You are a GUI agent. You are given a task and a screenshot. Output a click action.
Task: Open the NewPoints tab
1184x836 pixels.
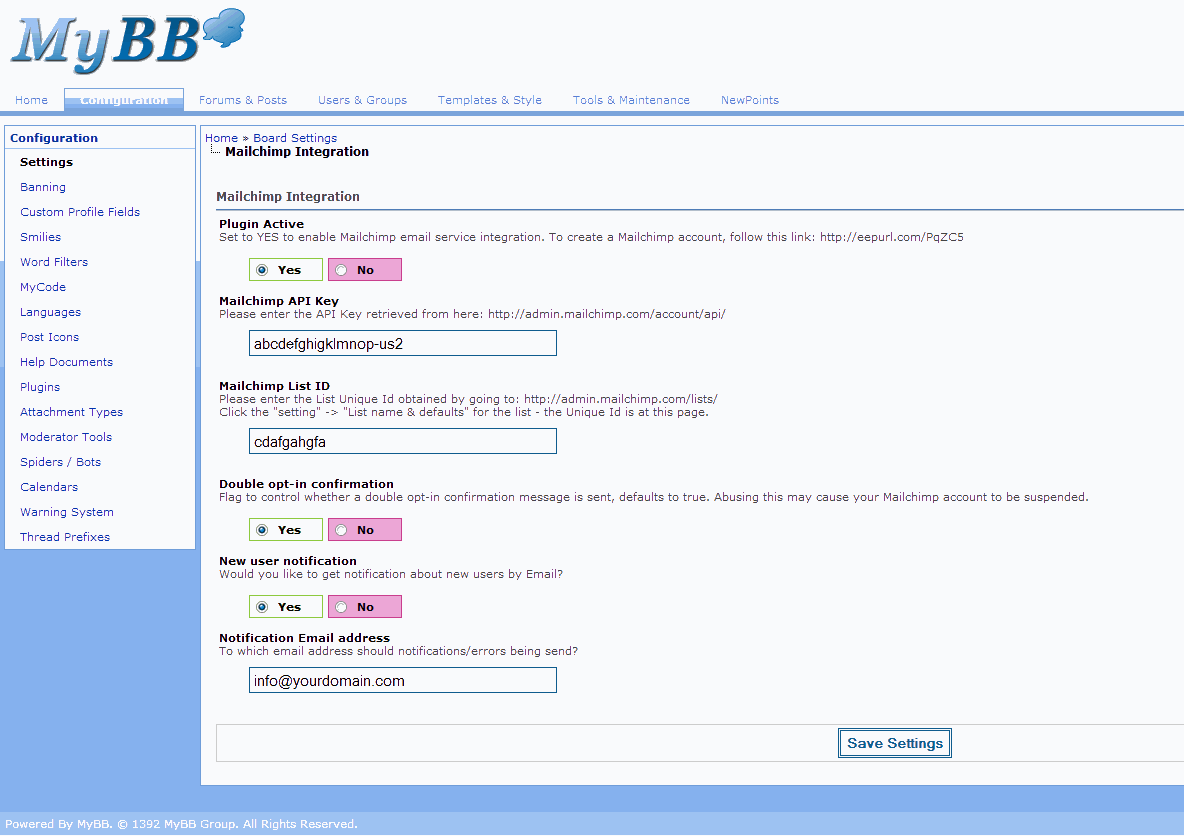point(750,100)
